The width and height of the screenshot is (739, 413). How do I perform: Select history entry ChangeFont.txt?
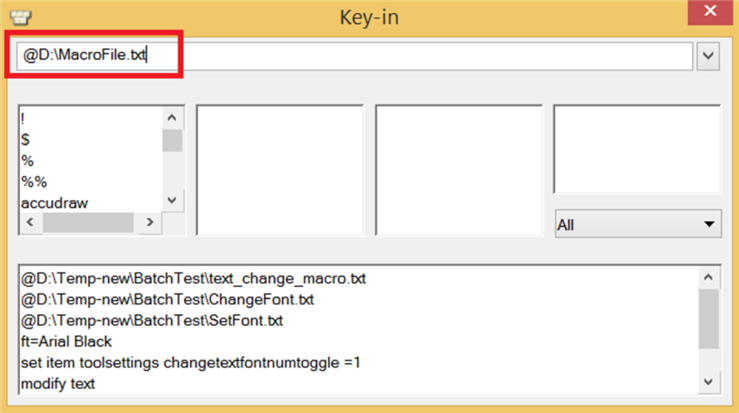(167, 300)
